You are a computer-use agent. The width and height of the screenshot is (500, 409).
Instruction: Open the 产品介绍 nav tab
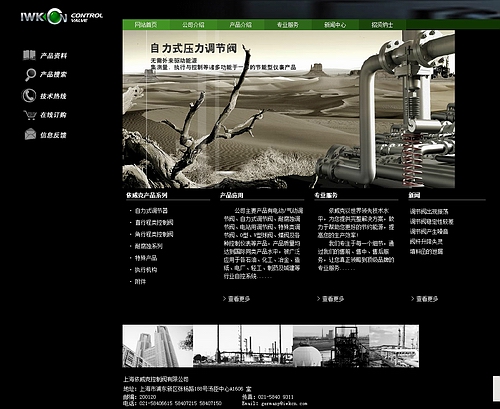pyautogui.click(x=240, y=25)
